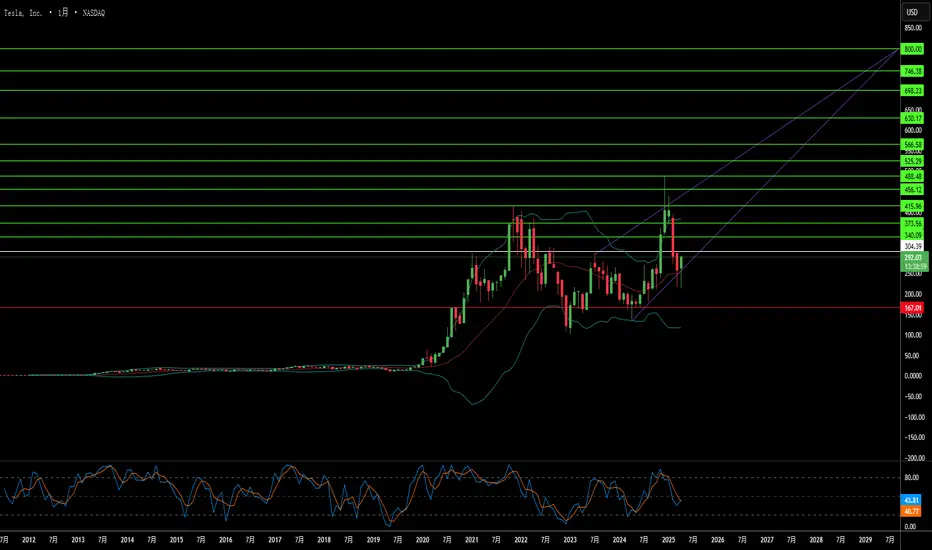Click the blue 43.81 oscillator value
The height and width of the screenshot is (550, 932).
(x=911, y=500)
